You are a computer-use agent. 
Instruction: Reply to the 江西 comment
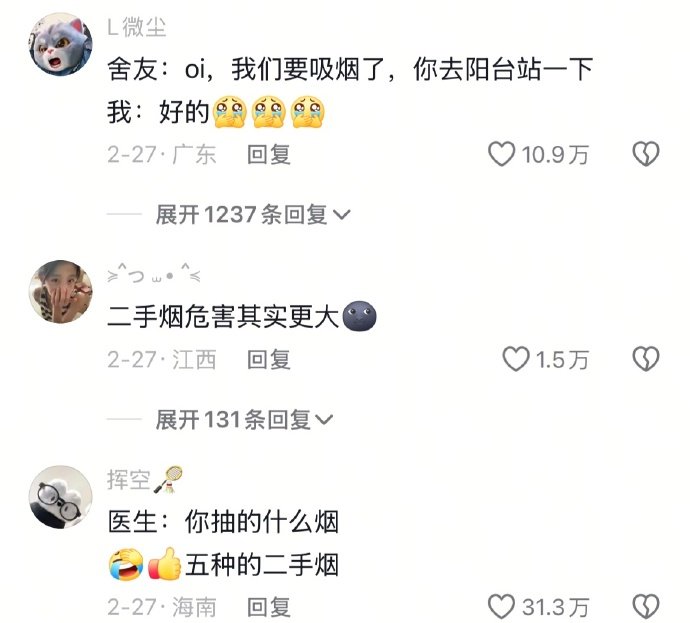(269, 359)
